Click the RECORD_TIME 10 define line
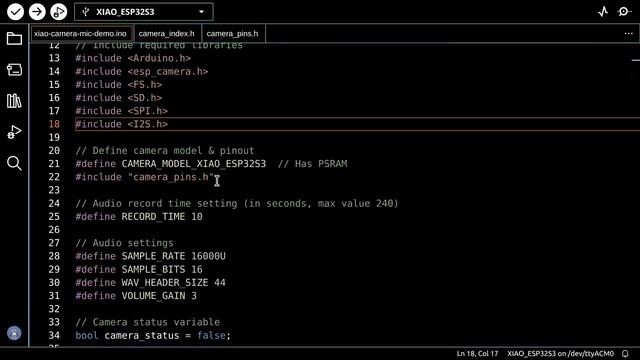The image size is (640, 360). click(x=139, y=217)
